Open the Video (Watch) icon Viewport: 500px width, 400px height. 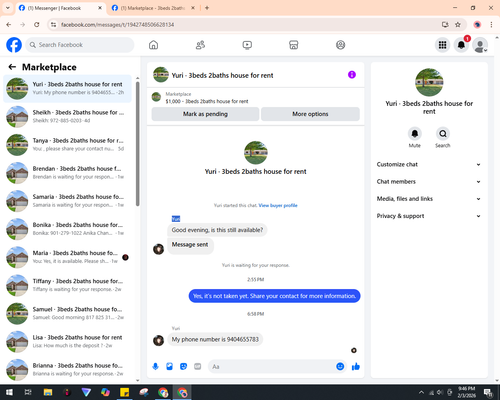point(247,45)
